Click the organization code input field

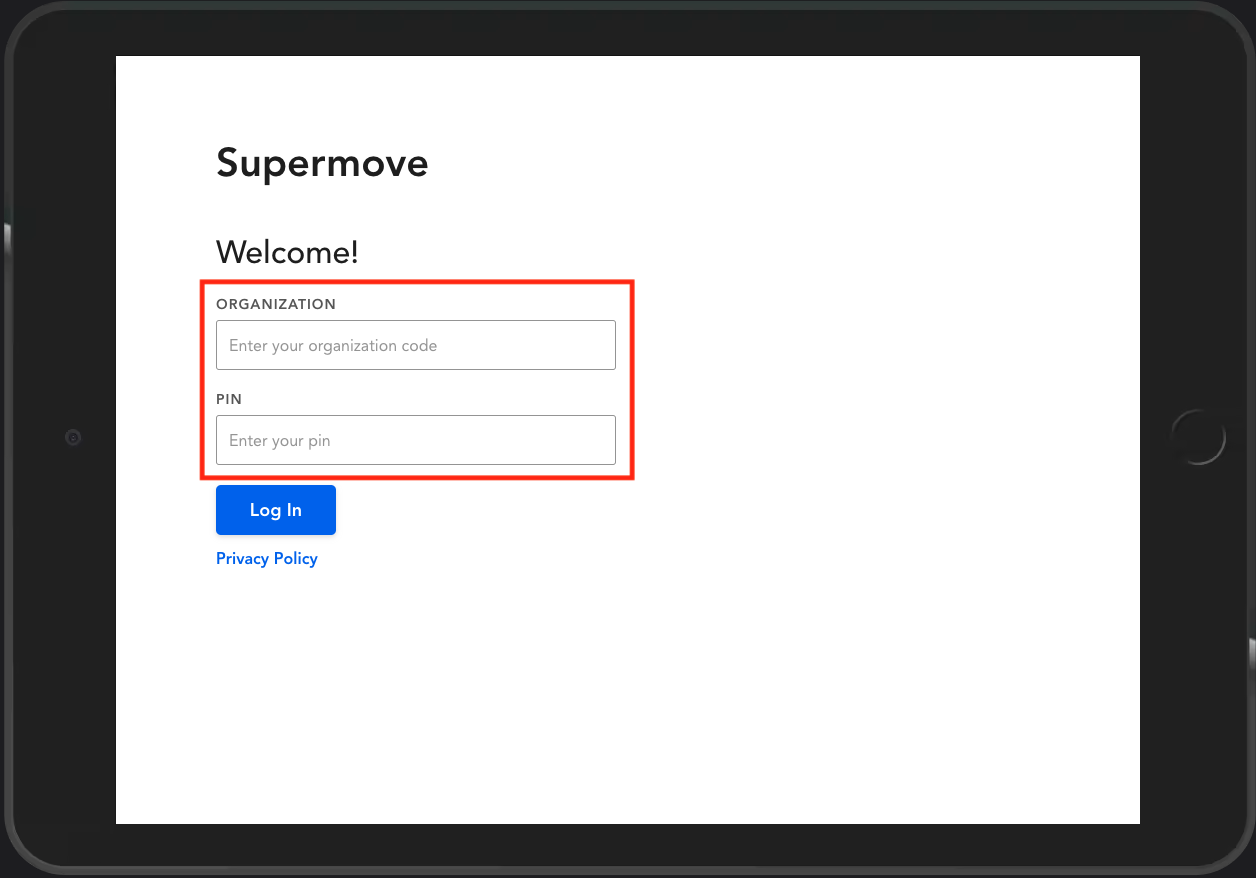point(415,345)
